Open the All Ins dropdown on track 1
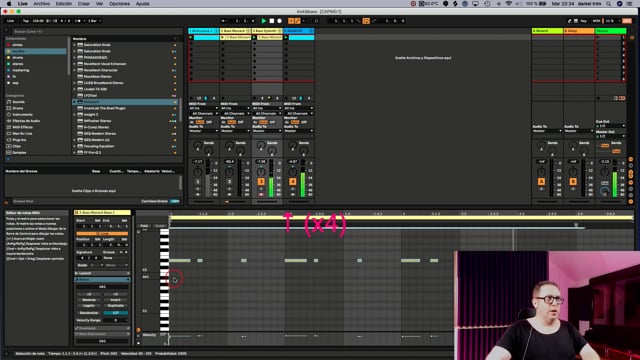Image resolution: width=640 pixels, height=360 pixels. click(203, 108)
